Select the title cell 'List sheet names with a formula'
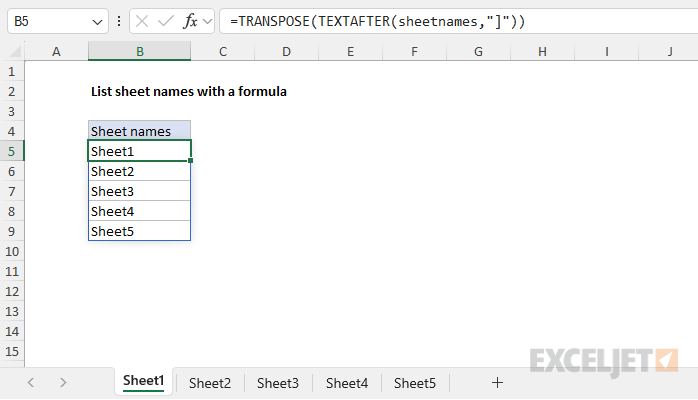The height and width of the screenshot is (400, 698). [189, 92]
